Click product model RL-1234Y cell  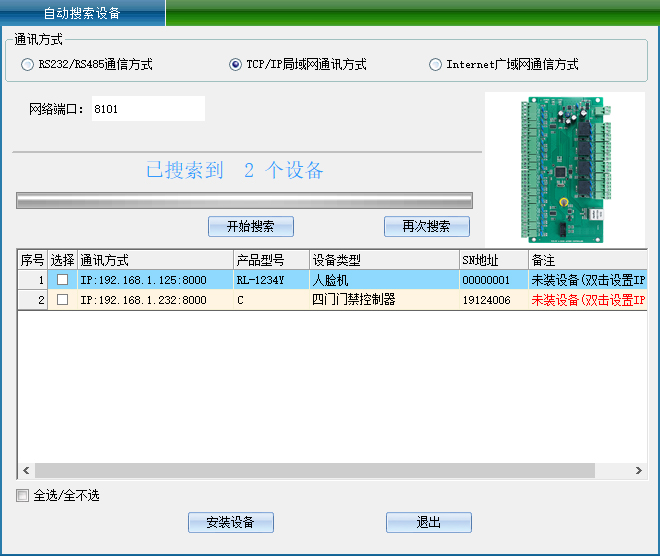pyautogui.click(x=271, y=280)
